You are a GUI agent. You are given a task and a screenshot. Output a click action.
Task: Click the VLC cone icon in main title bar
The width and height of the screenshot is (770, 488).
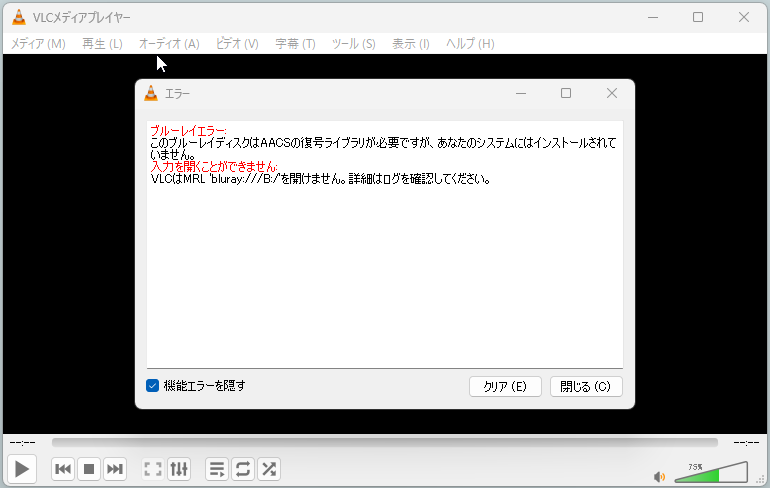click(x=19, y=17)
